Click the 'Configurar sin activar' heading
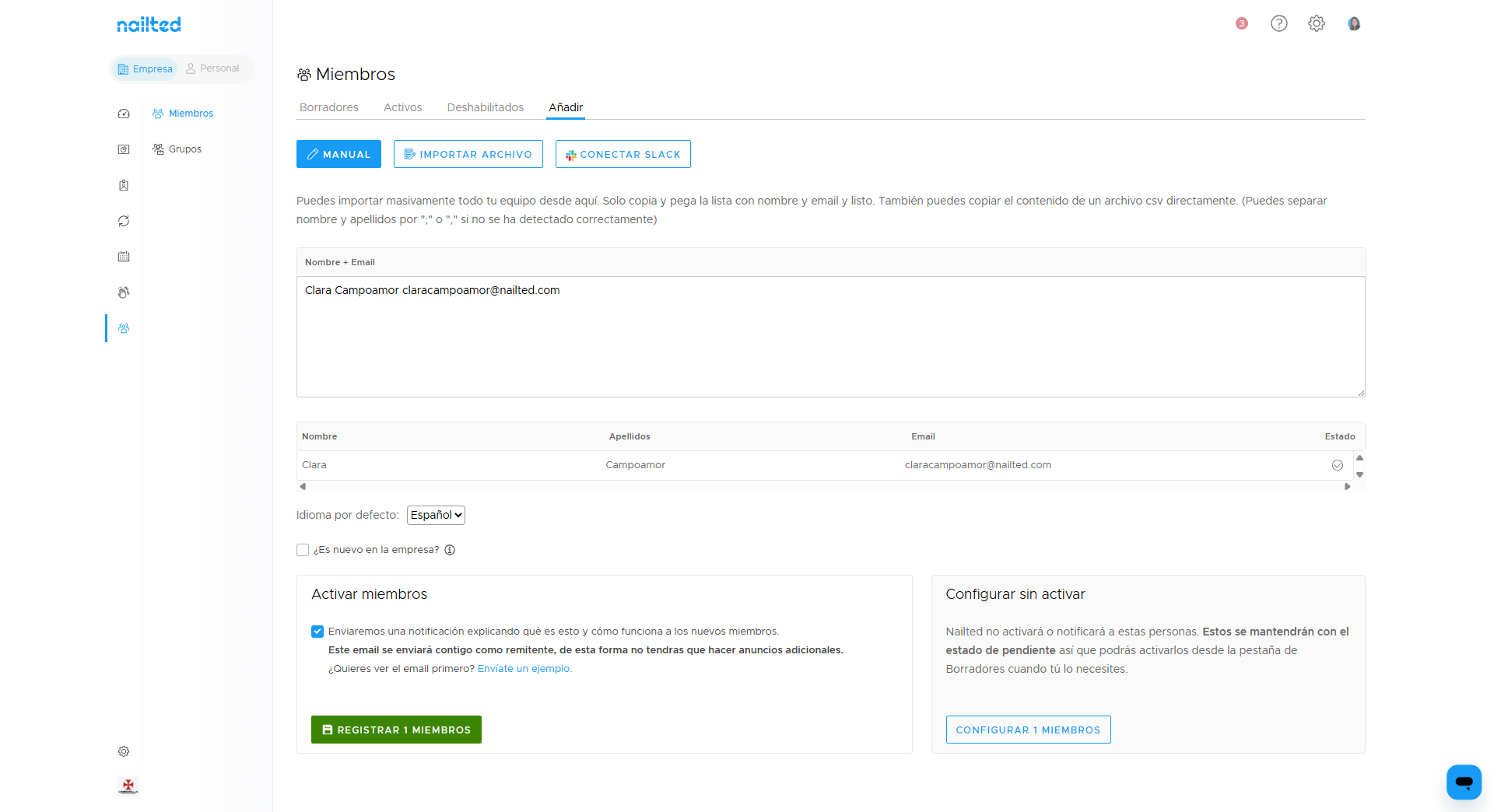Viewport: 1494px width, 812px height. [1015, 594]
